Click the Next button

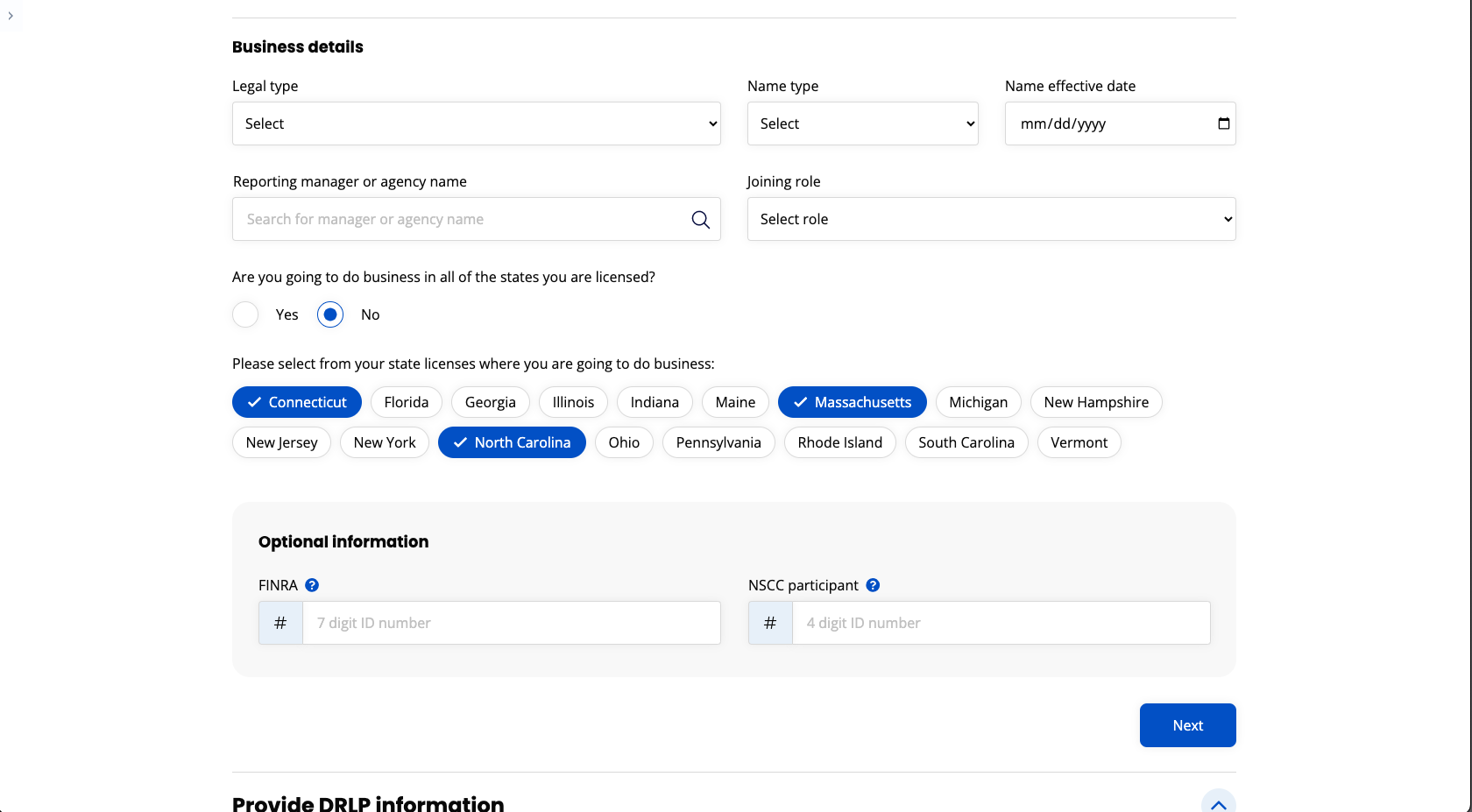pos(1187,725)
